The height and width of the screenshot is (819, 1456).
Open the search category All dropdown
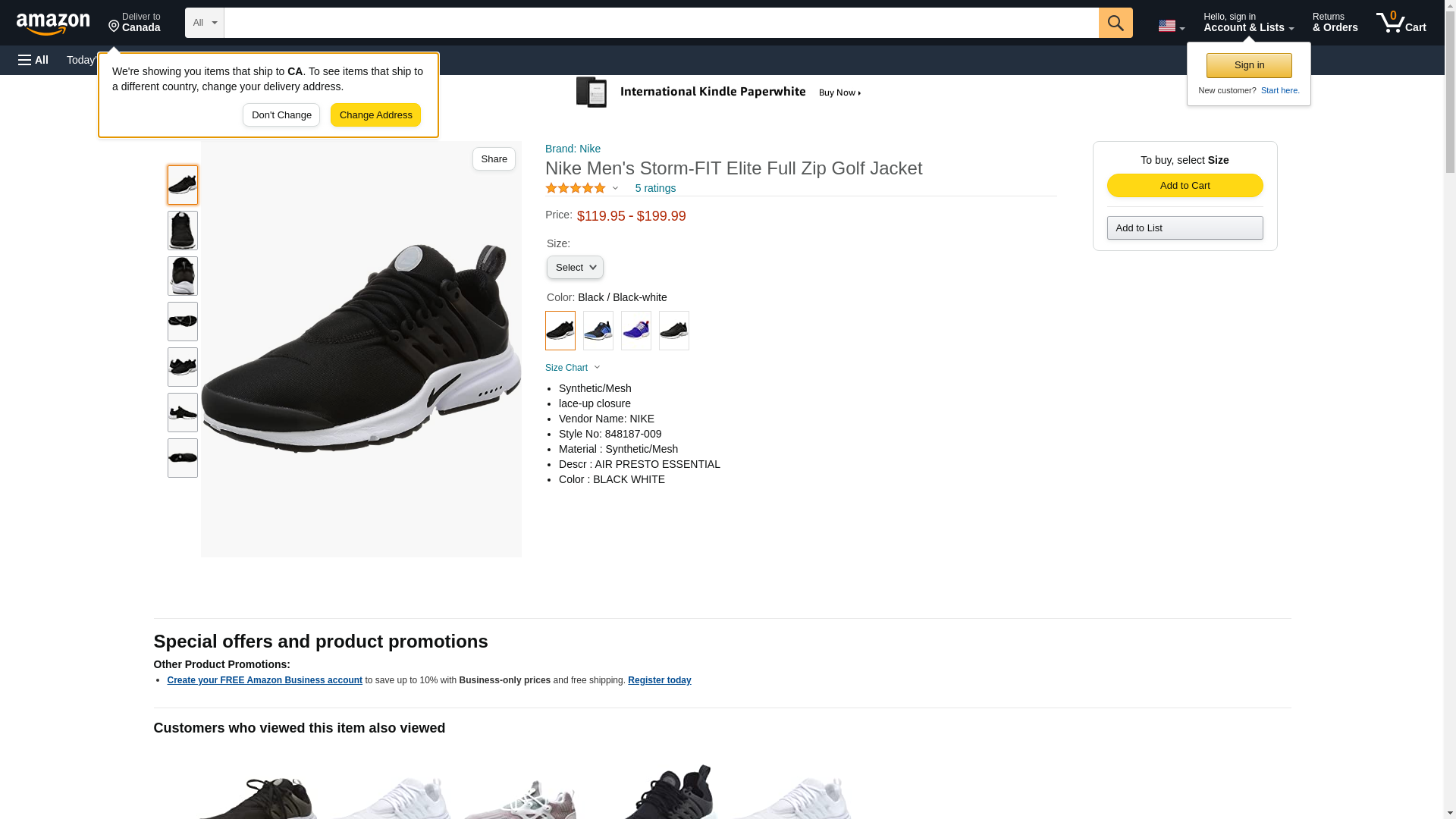point(204,23)
